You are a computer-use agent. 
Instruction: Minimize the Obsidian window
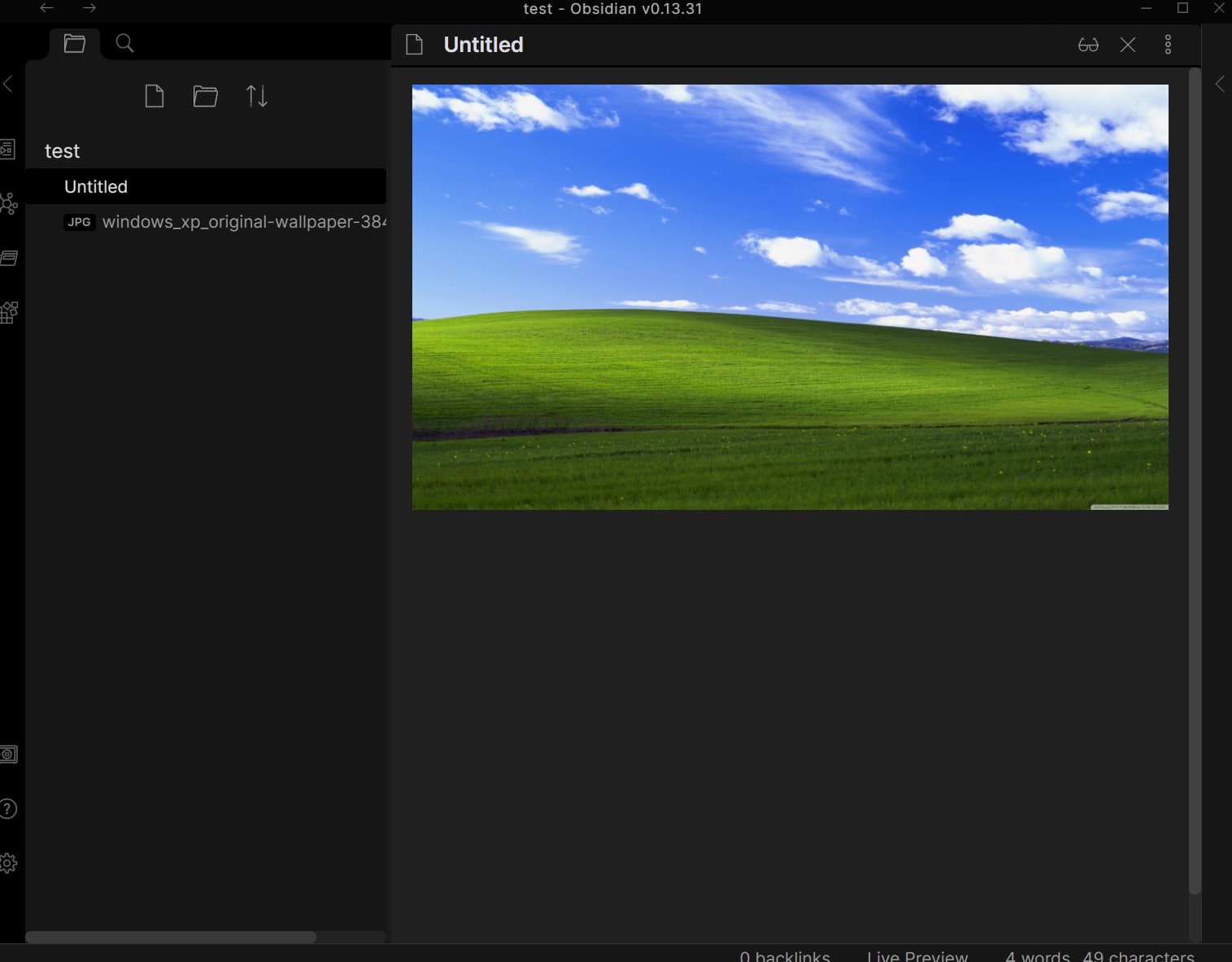pyautogui.click(x=1146, y=8)
